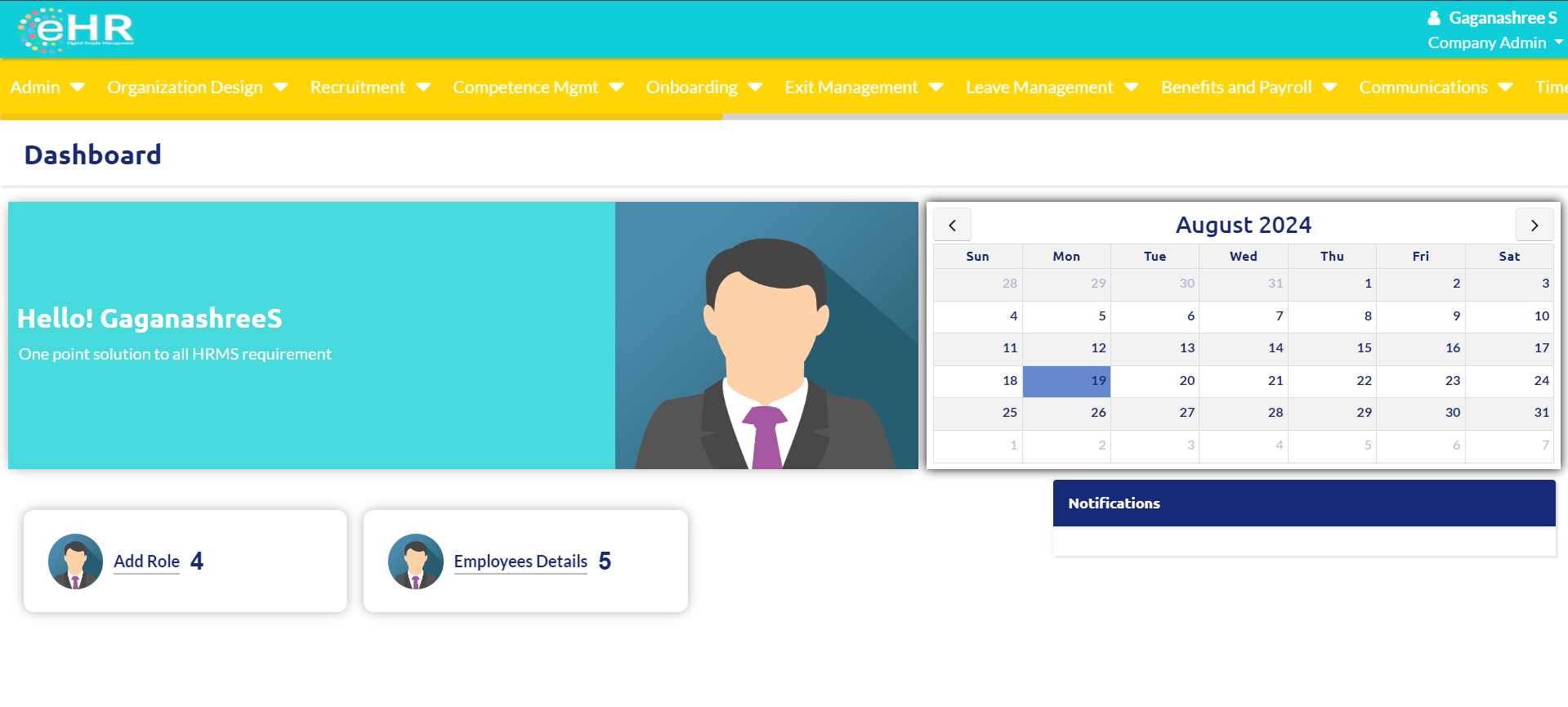Expand the Leave Management menu
Viewport: 1568px width, 707px height.
tap(1051, 87)
